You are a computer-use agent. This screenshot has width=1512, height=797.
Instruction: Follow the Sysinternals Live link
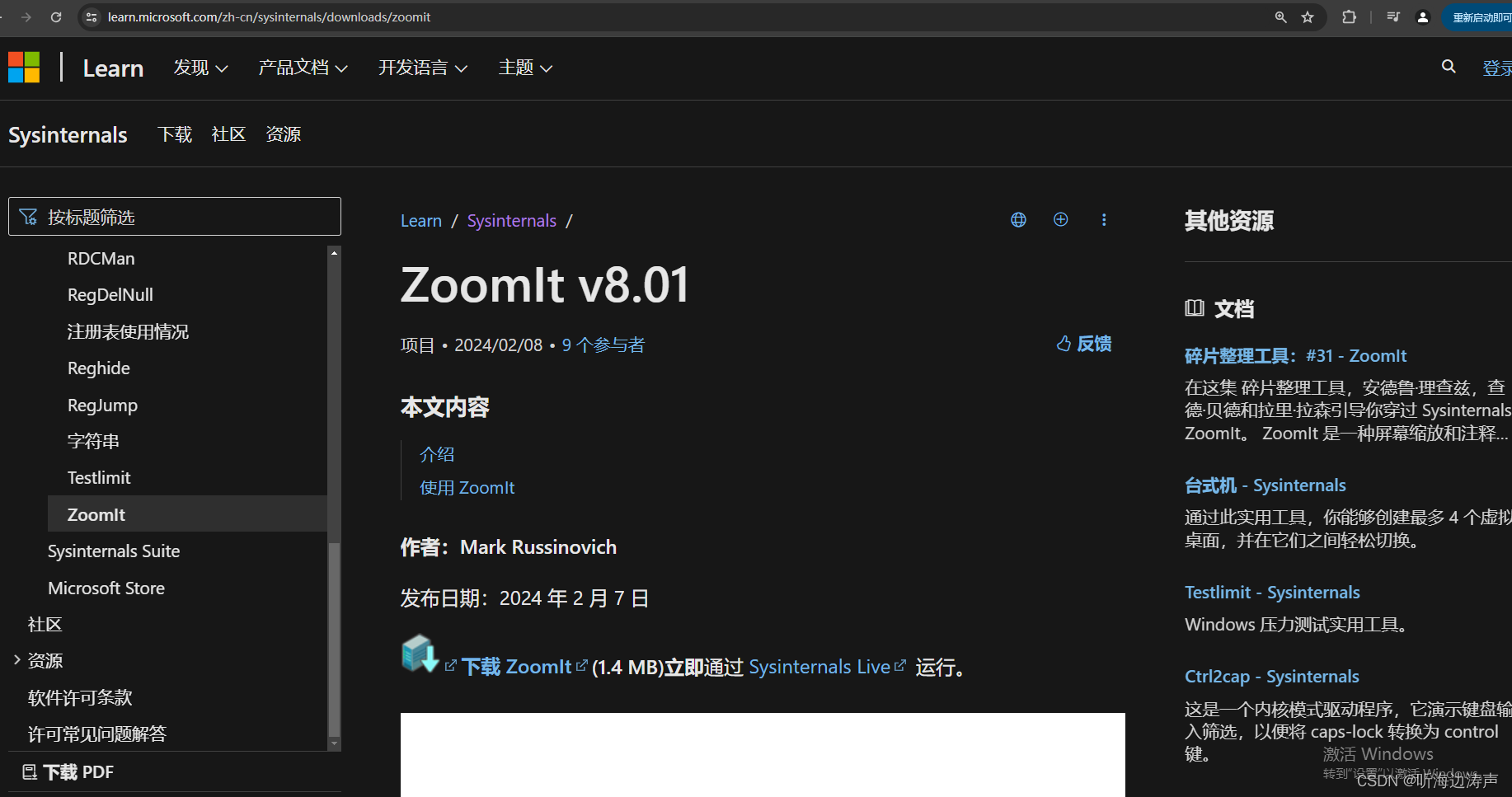click(x=819, y=666)
